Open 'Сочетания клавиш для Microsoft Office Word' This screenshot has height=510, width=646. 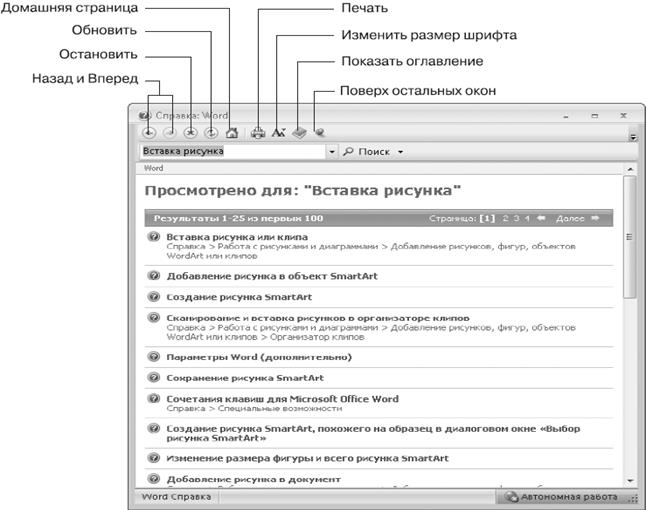point(282,399)
